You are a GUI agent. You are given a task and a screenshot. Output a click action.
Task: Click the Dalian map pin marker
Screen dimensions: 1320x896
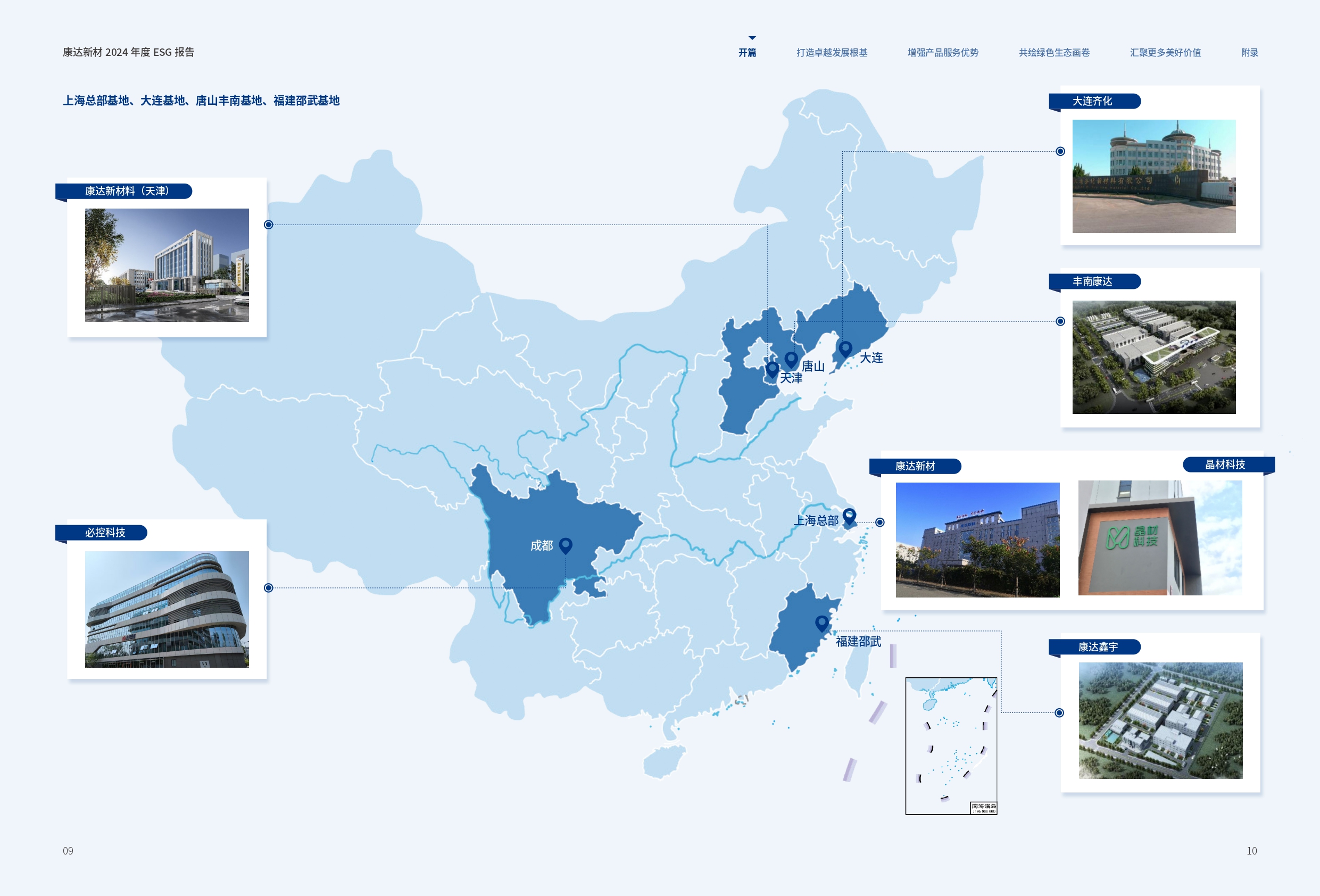tap(845, 348)
